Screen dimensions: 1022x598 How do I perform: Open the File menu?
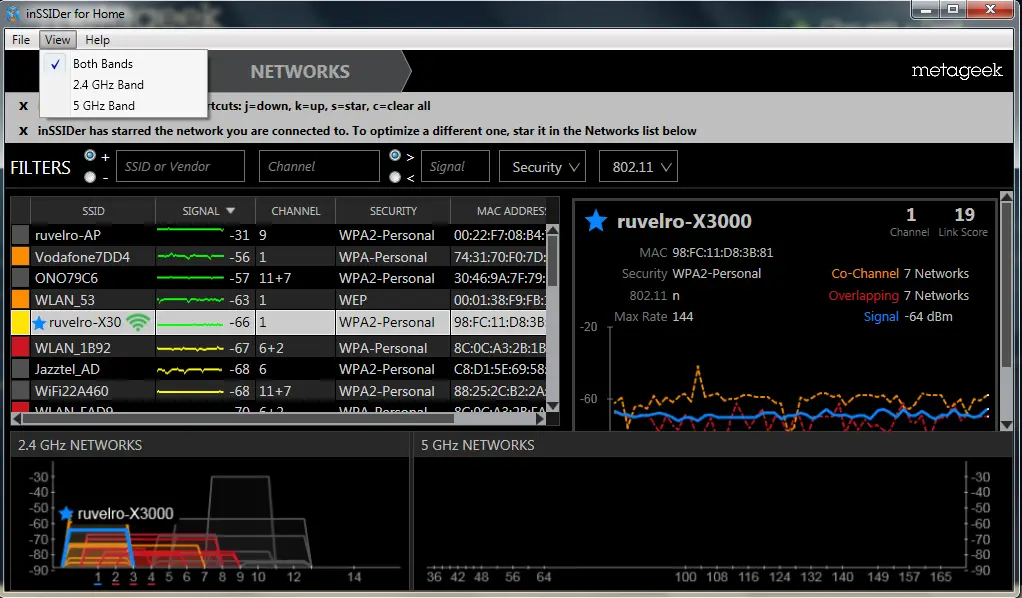tap(21, 40)
